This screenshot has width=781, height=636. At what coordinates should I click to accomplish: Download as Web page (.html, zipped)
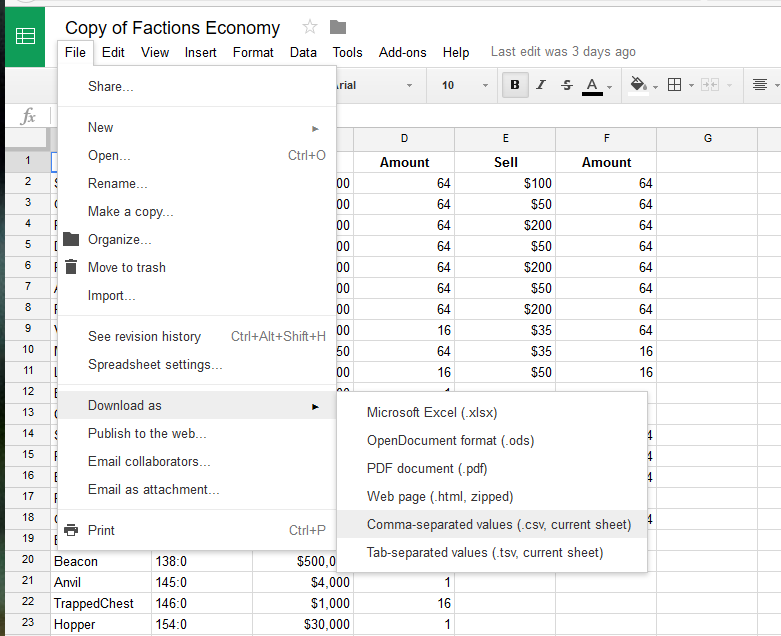point(492,496)
